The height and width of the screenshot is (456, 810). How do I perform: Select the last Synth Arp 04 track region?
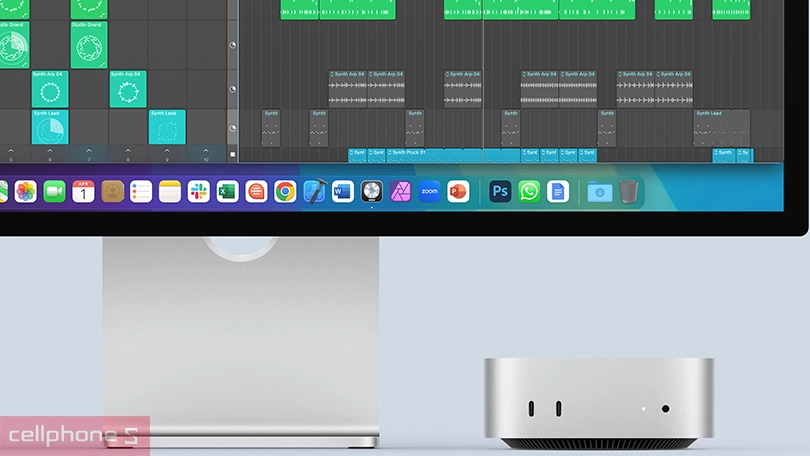[674, 89]
